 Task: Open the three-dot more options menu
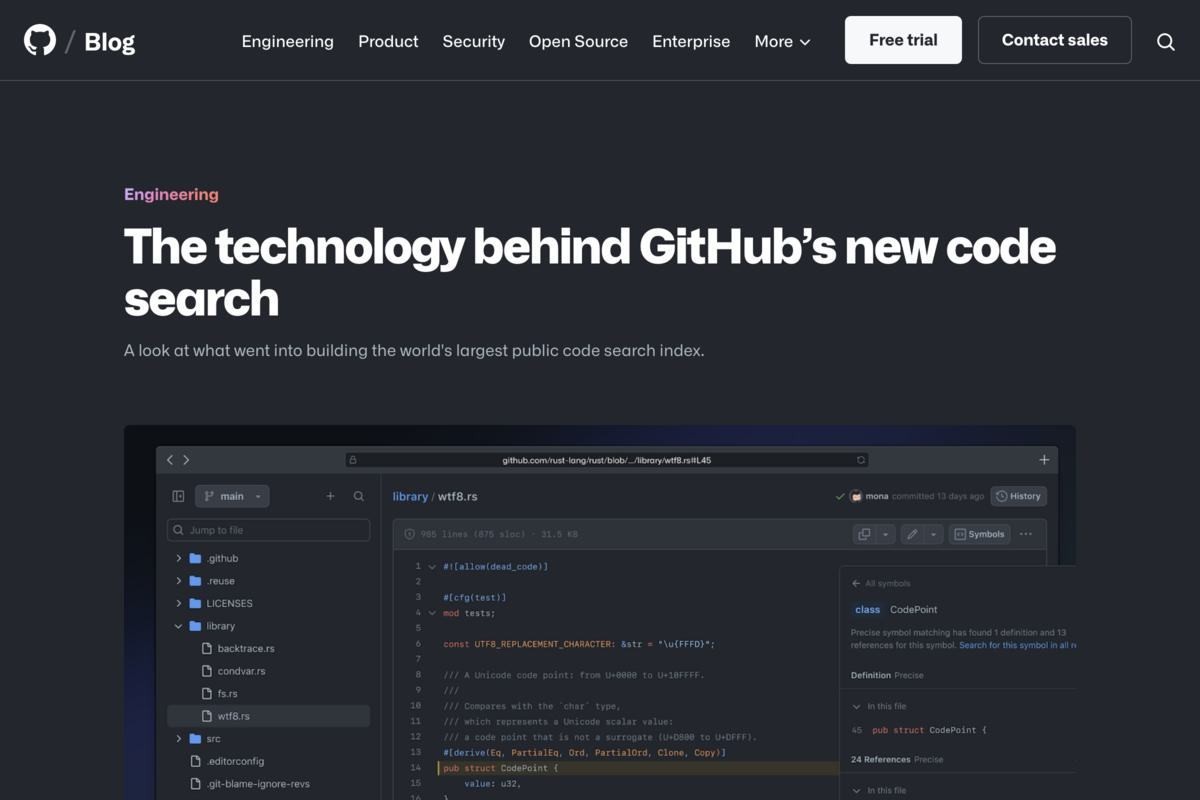(x=1026, y=534)
